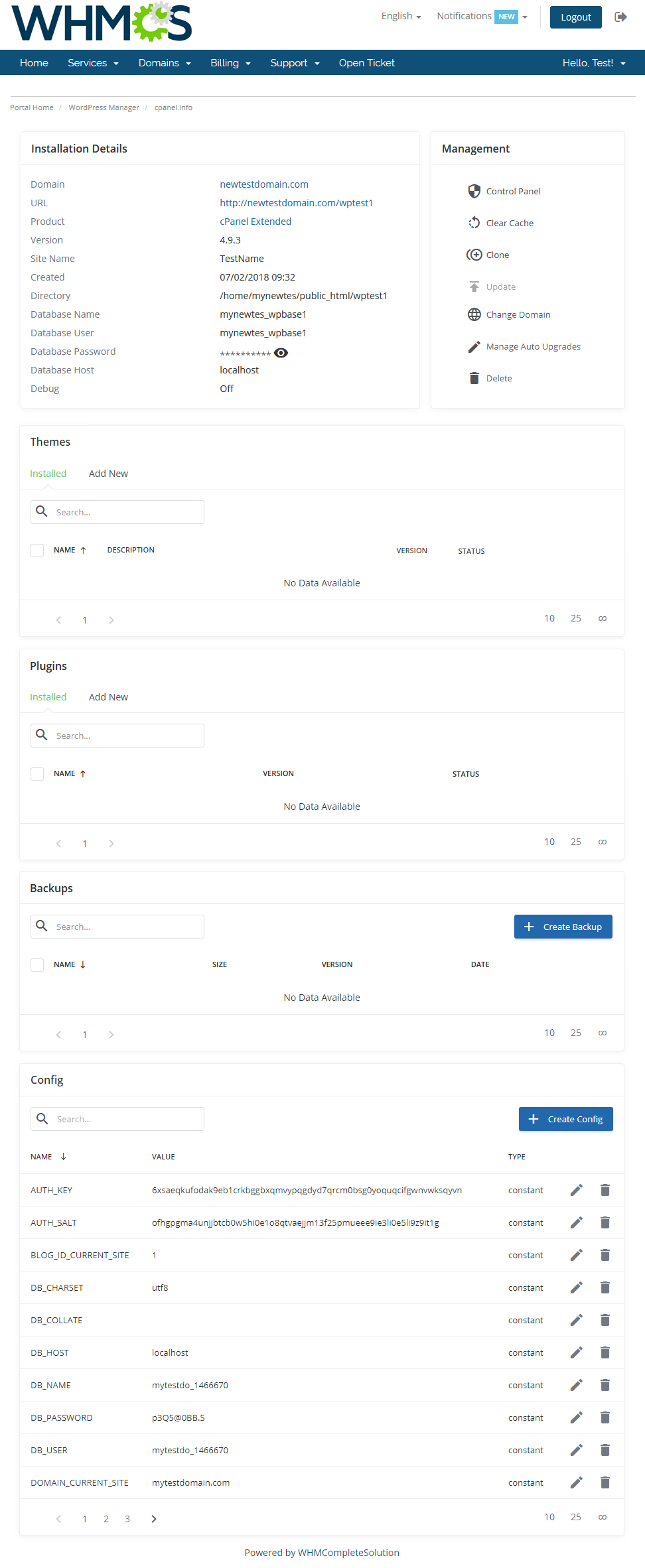Toggle the Backups select-all checkbox
Screen dimensions: 645x1568
pyautogui.click(x=37, y=964)
